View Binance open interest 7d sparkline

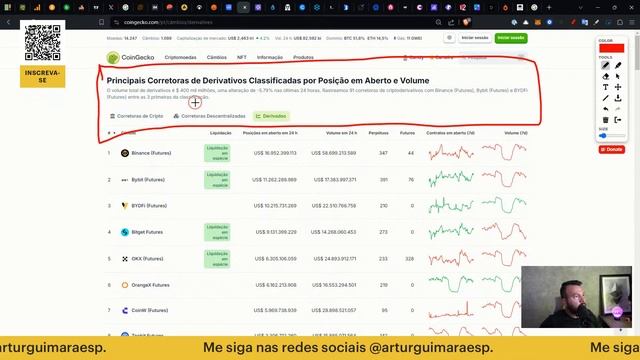click(x=451, y=153)
